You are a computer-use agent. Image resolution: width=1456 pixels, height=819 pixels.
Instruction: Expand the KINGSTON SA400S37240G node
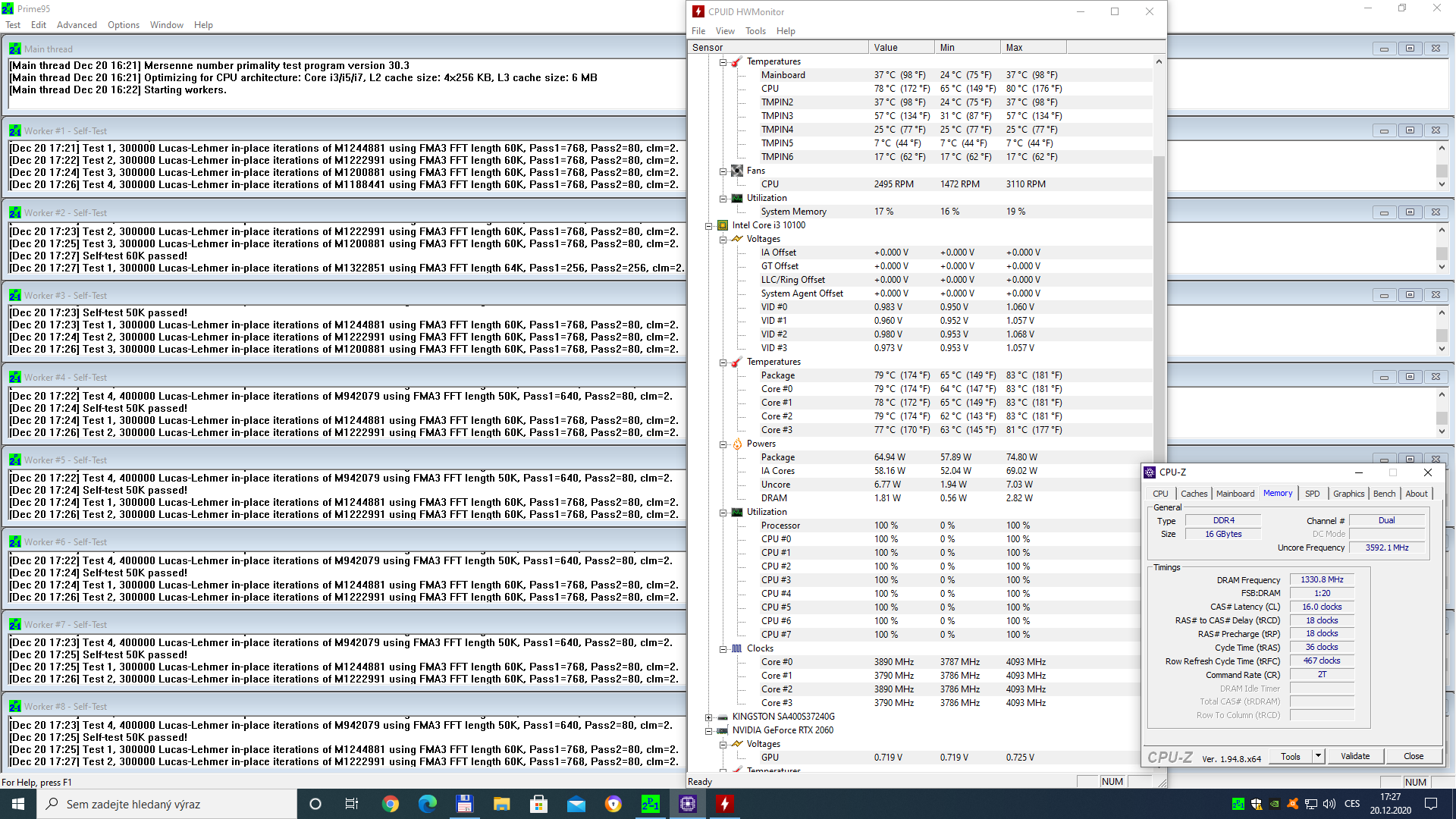[709, 717]
